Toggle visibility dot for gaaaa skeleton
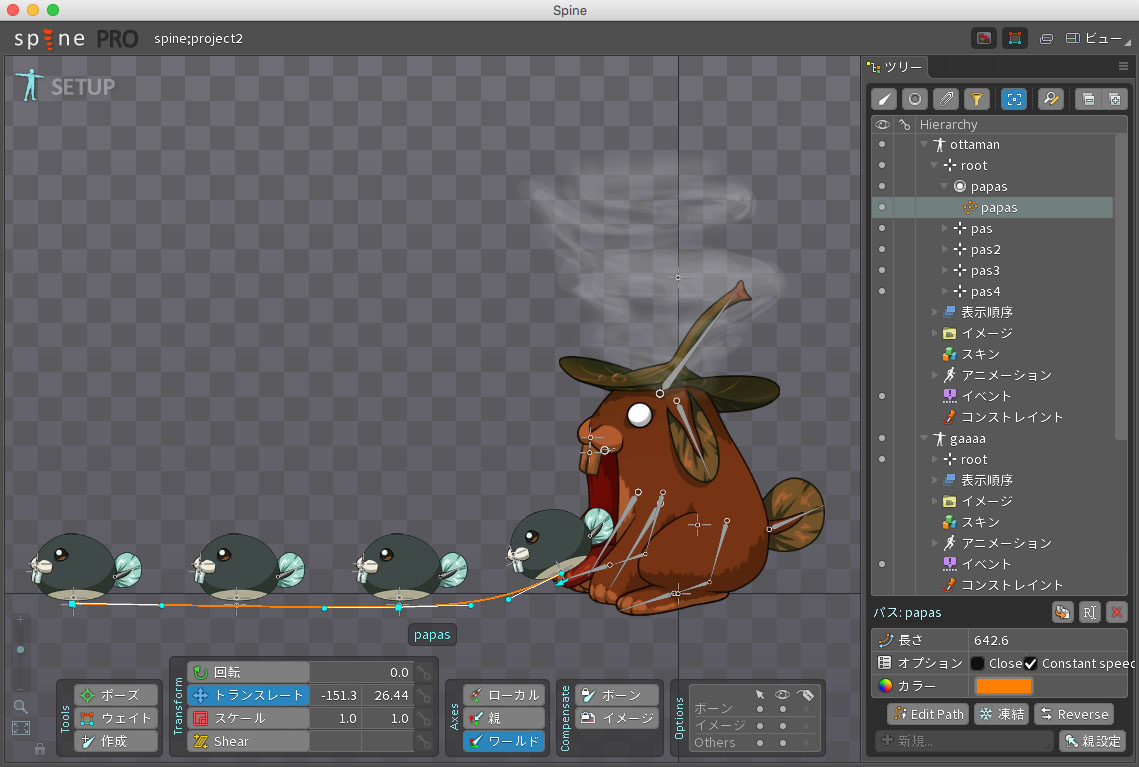This screenshot has width=1139, height=767. (x=882, y=438)
